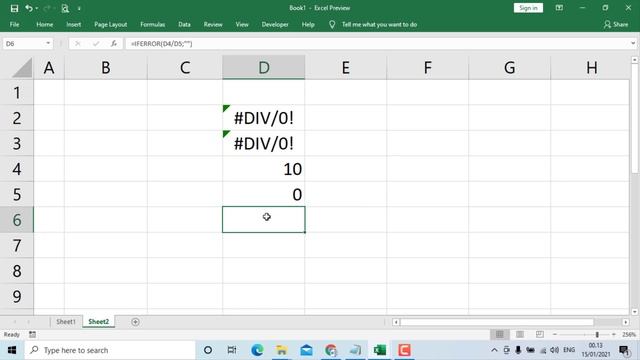
Task: Click the zoom slider handle
Action: pyautogui.click(x=597, y=335)
